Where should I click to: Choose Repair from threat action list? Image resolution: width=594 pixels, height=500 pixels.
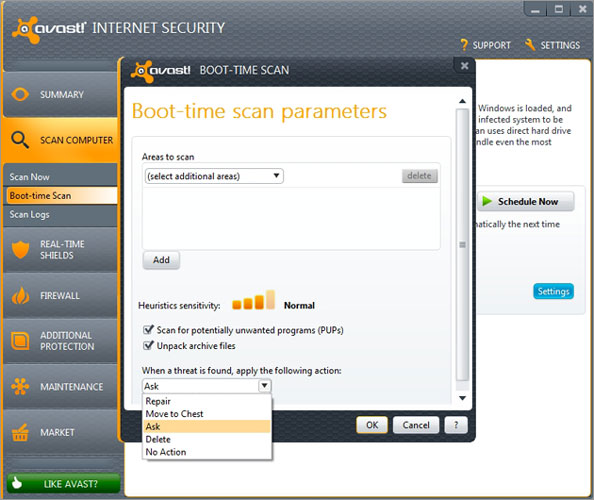tap(206, 401)
